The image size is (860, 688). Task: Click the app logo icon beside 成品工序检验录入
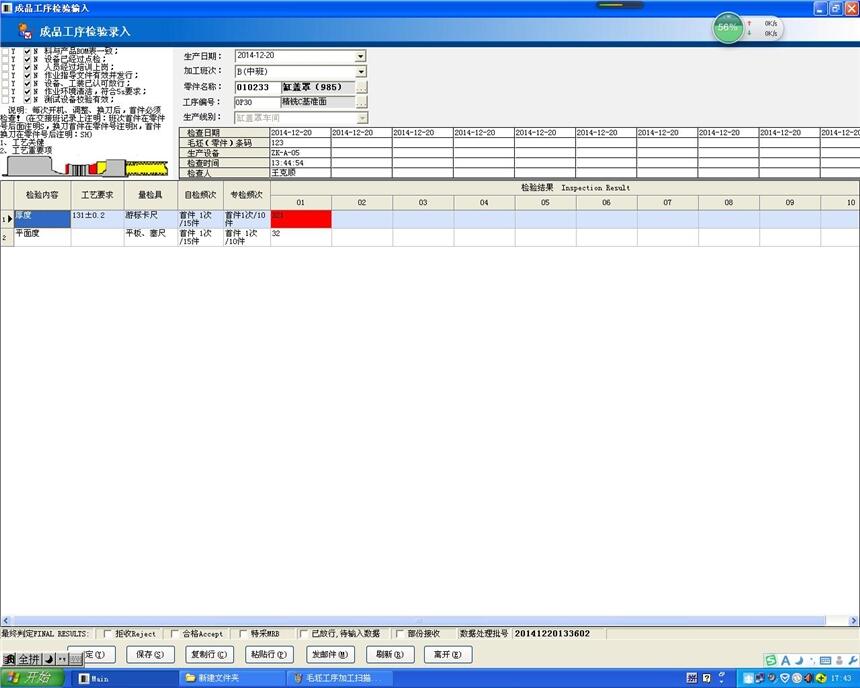coord(25,31)
